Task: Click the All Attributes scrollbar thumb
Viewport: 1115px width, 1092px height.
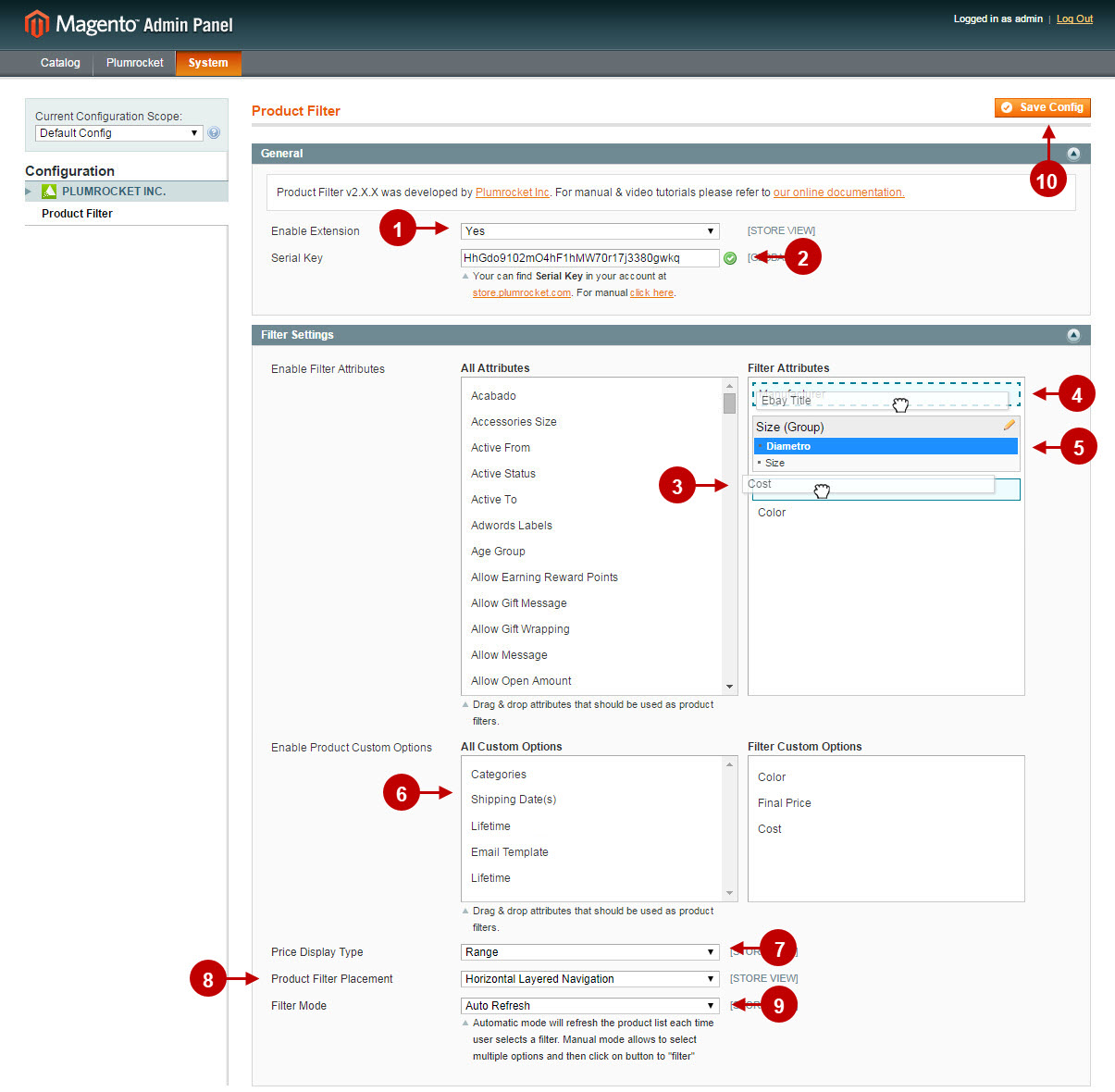Action: pyautogui.click(x=729, y=403)
